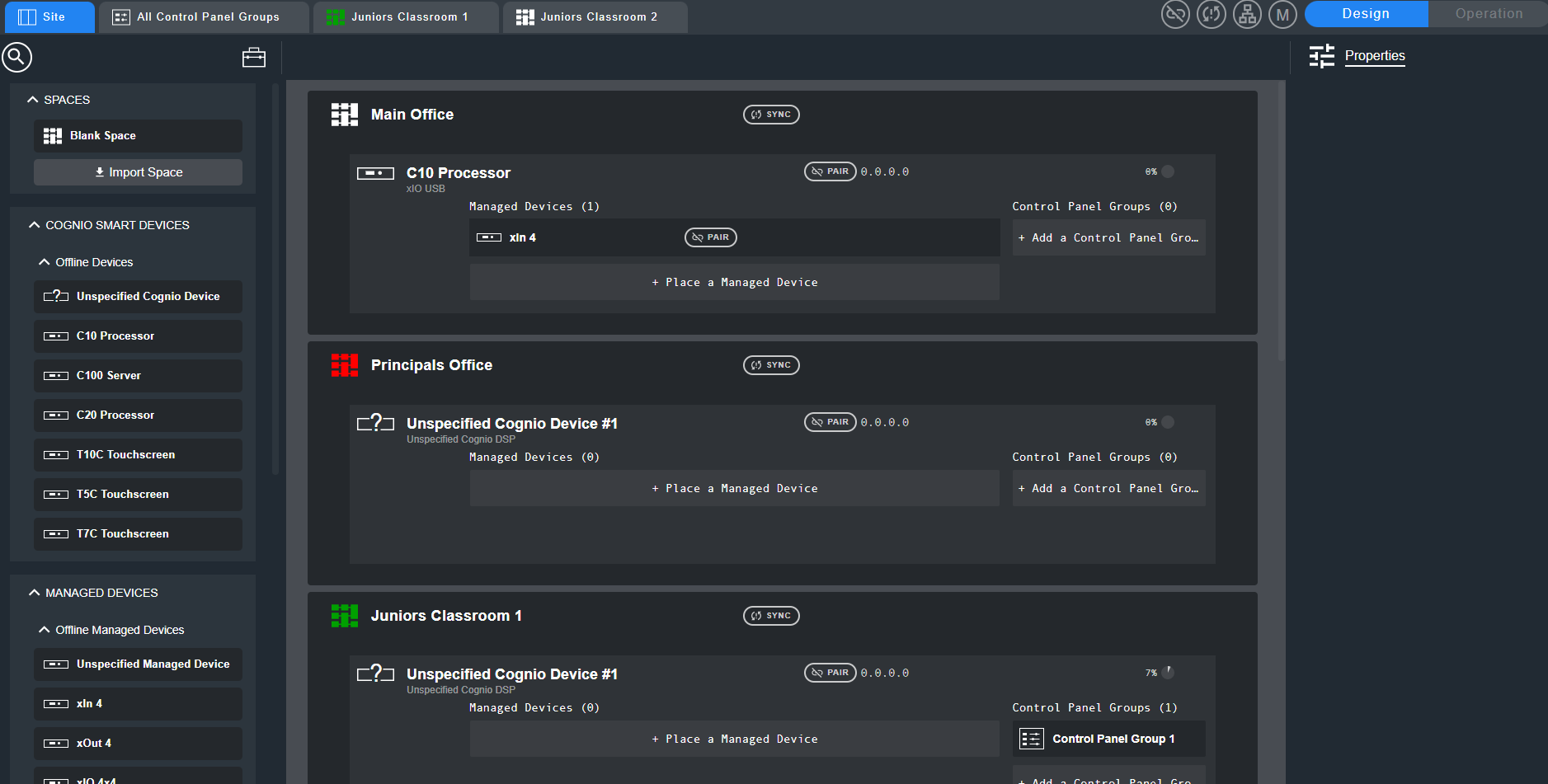This screenshot has height=784, width=1548.
Task: Collapse the COGNIO SMART DEVICES section
Action: click(x=34, y=225)
